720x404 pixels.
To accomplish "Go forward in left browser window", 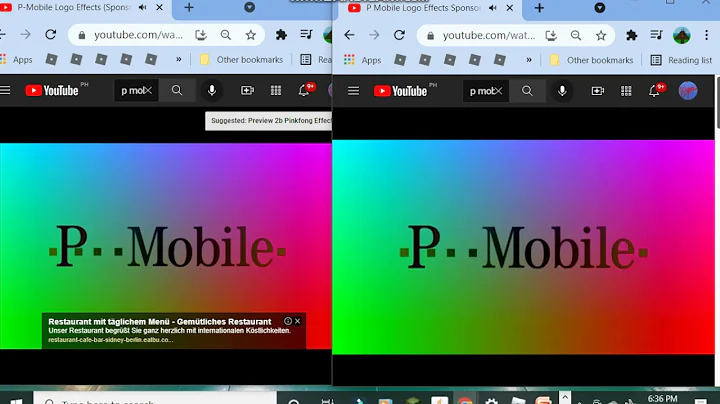I will [x=25, y=34].
